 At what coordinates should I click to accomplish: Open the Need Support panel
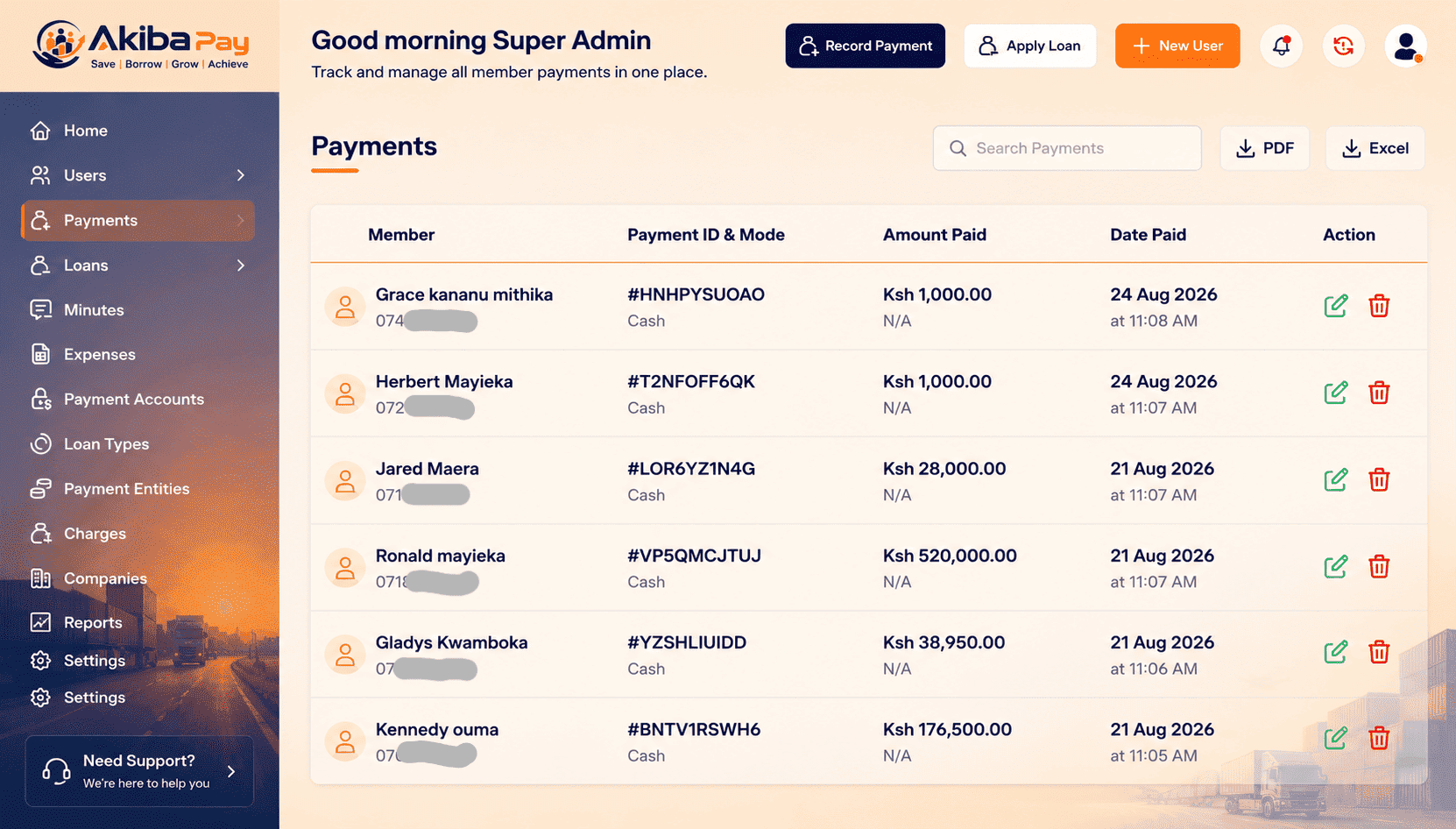[139, 771]
